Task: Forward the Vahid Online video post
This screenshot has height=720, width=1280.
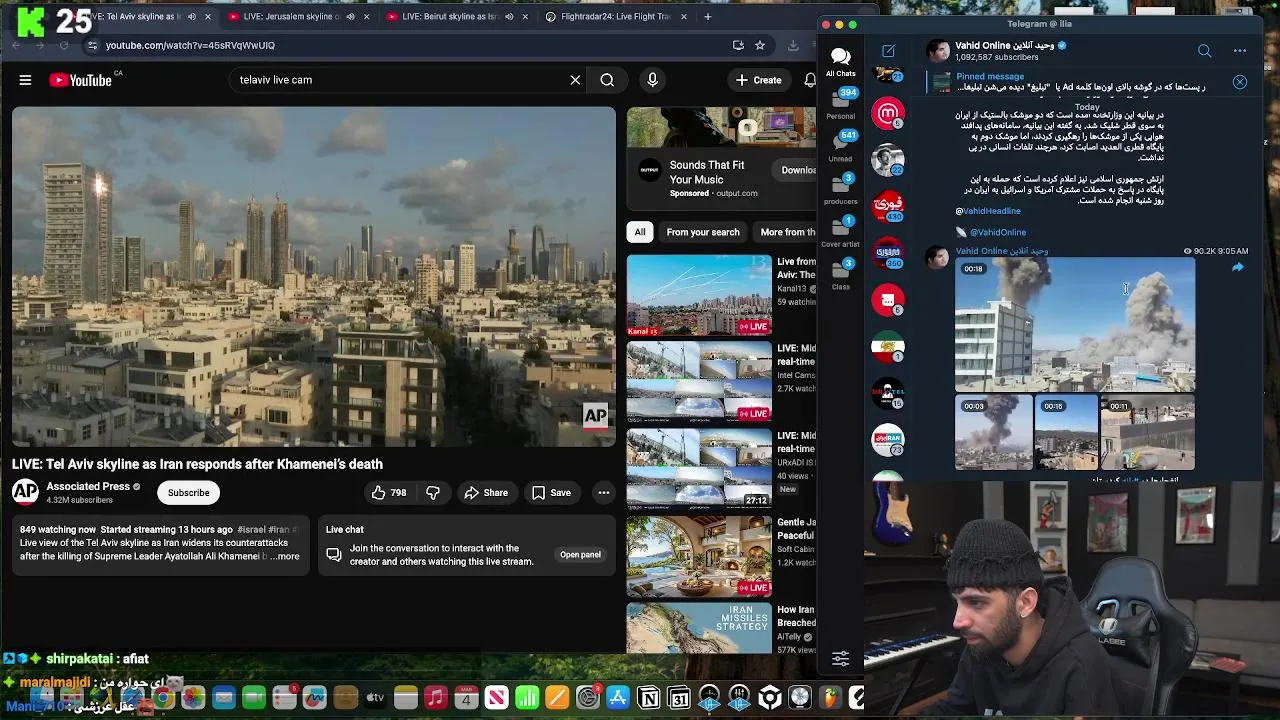Action: [x=1237, y=268]
